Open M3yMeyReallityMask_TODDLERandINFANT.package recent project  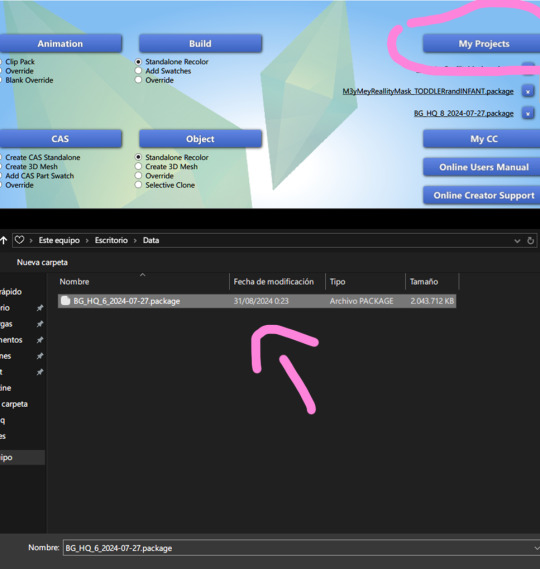(428, 91)
